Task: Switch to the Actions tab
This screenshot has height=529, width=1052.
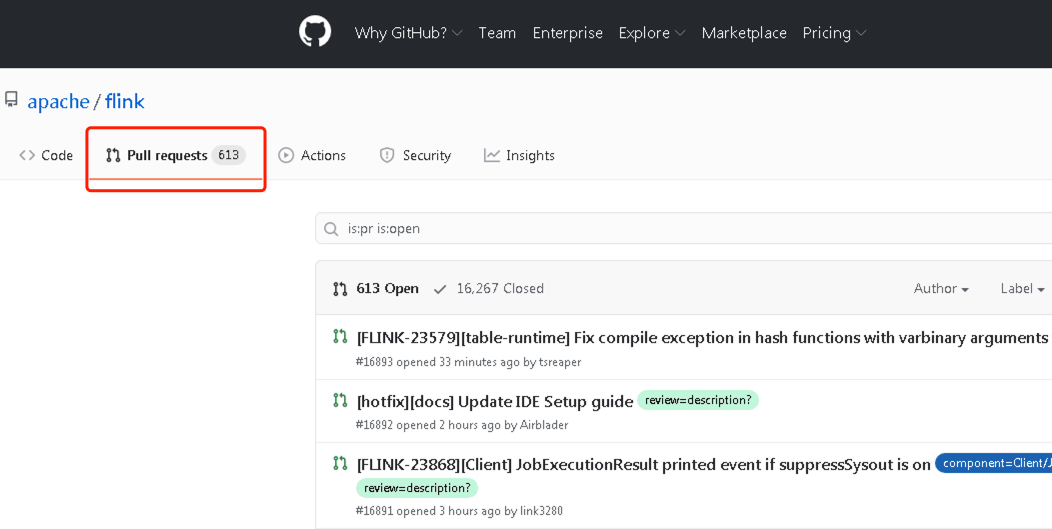Action: 312,155
